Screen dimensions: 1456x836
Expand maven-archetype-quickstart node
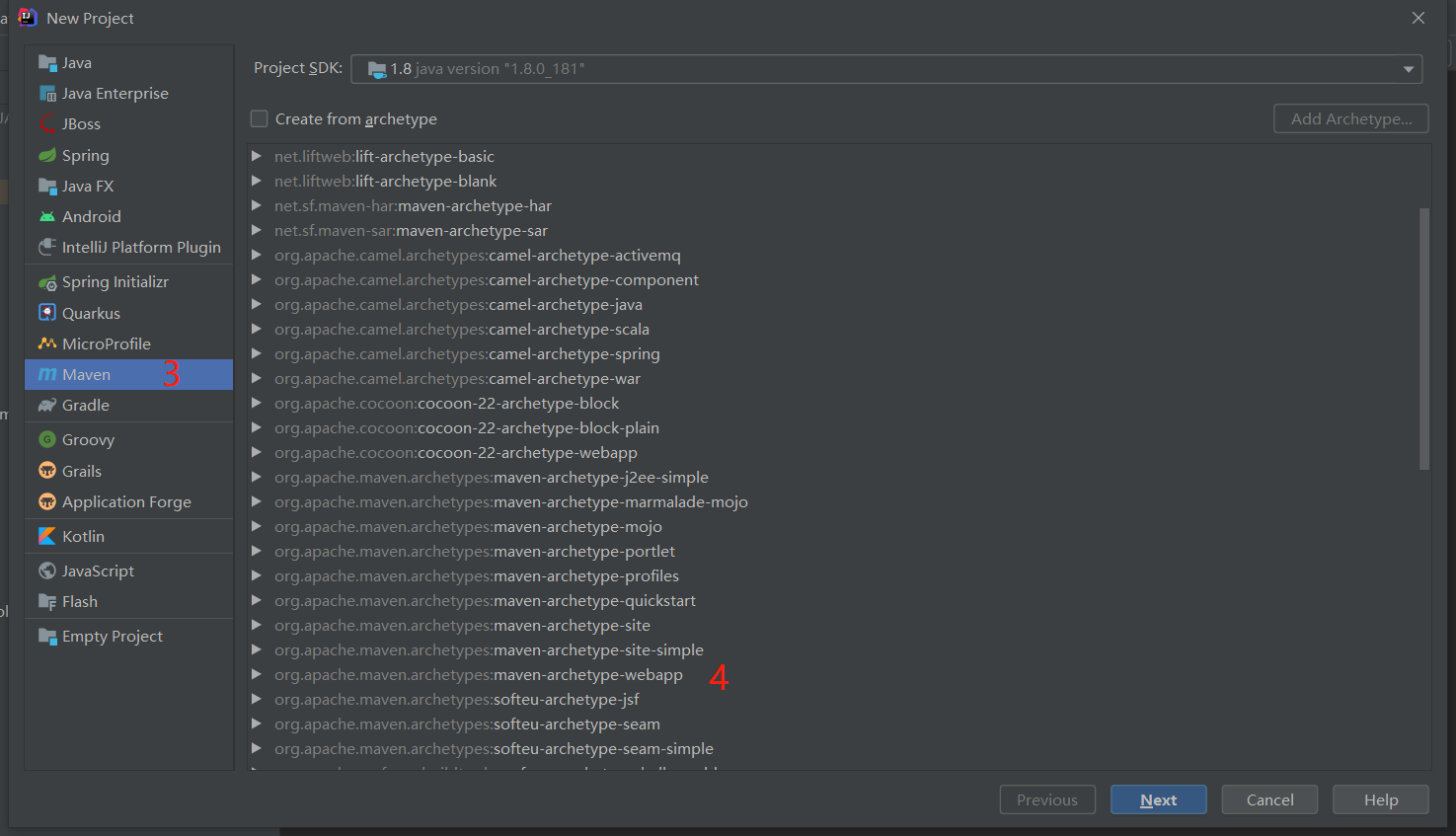click(x=257, y=600)
